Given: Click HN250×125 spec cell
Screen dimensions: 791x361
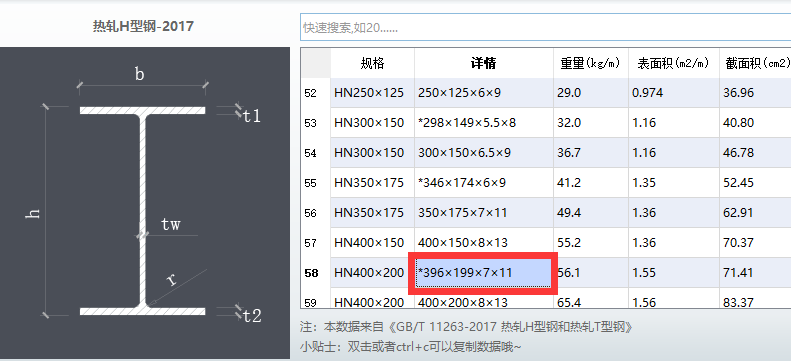Looking at the screenshot, I should pos(372,93).
